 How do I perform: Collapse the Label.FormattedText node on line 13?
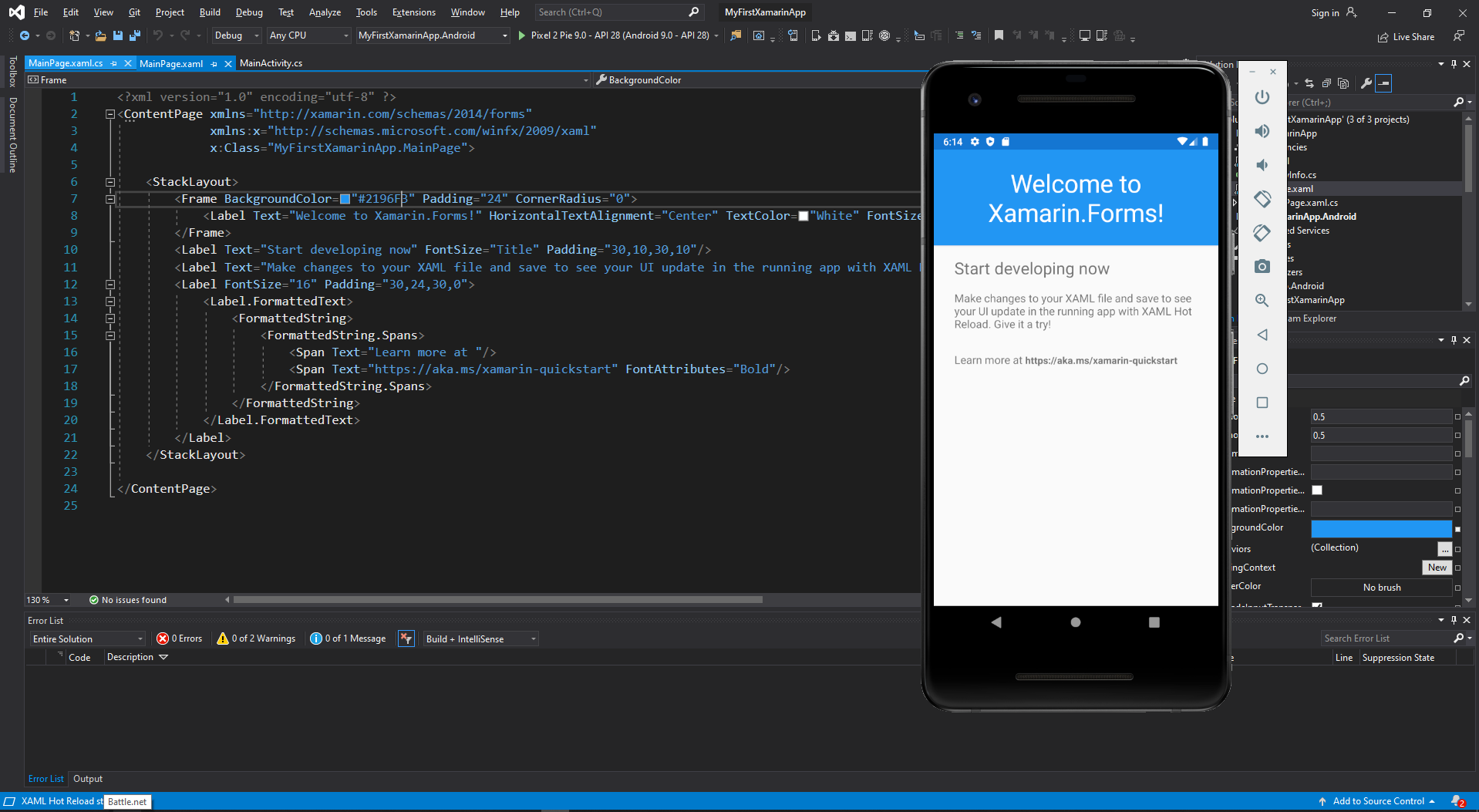(110, 302)
